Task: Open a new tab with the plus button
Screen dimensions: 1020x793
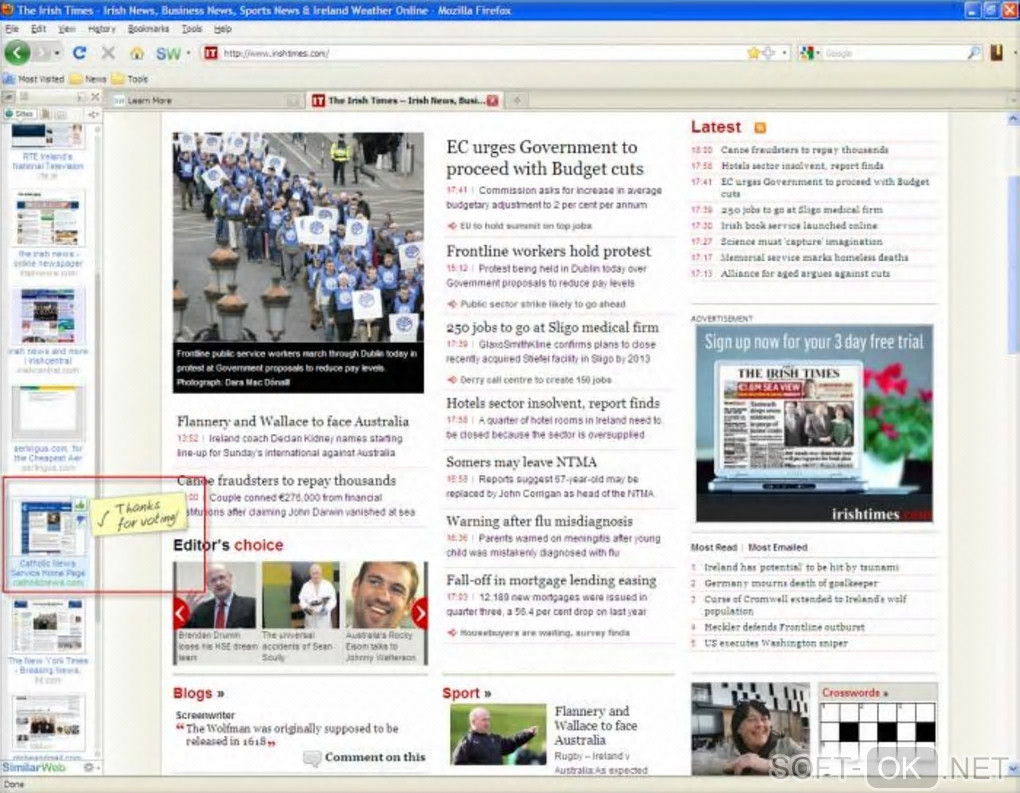Action: (x=518, y=100)
